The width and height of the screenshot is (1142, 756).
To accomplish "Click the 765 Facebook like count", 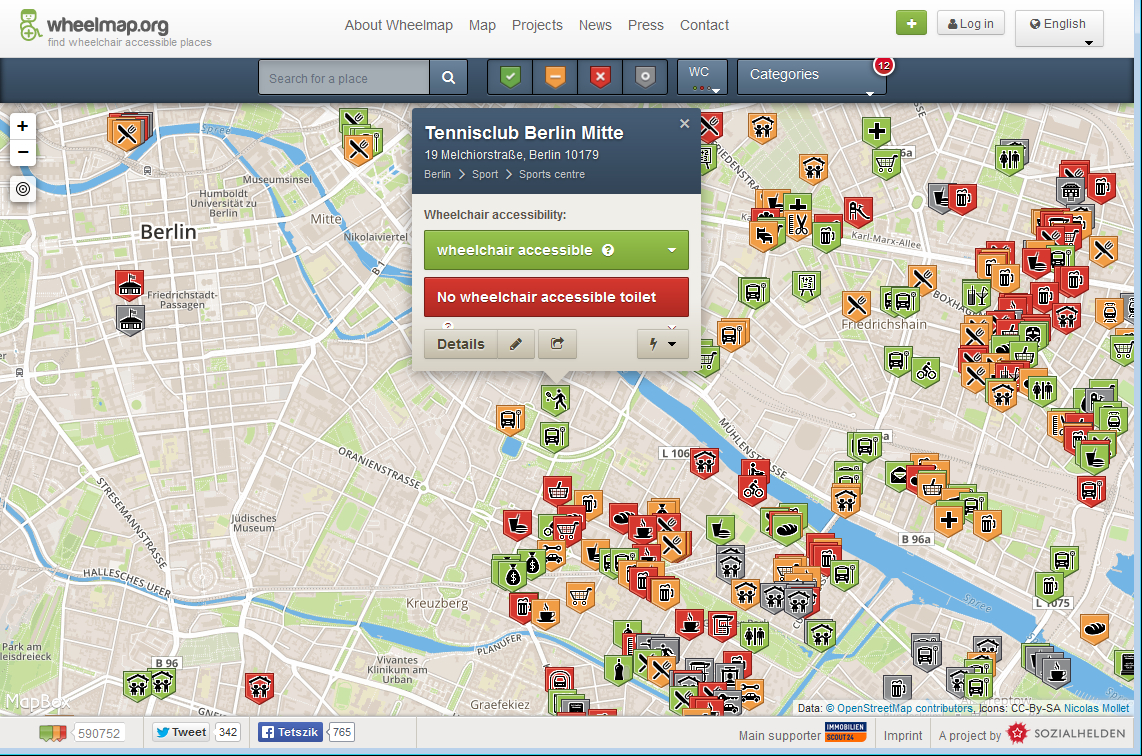I will 342,732.
